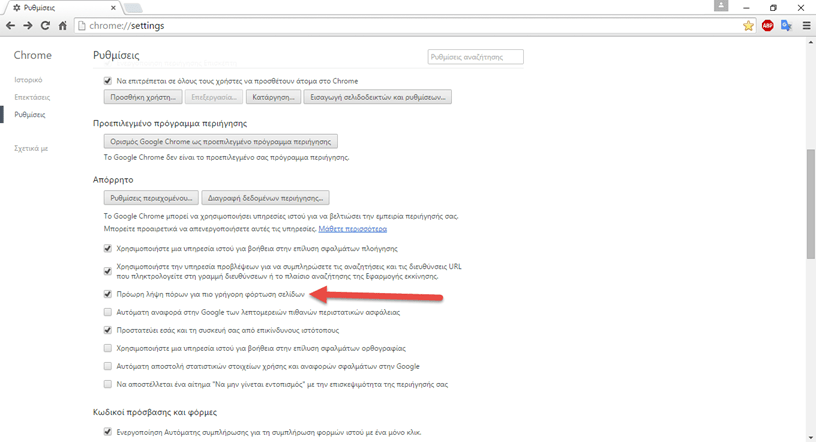
Task: Click the scrollbar down arrow
Action: tap(811, 437)
